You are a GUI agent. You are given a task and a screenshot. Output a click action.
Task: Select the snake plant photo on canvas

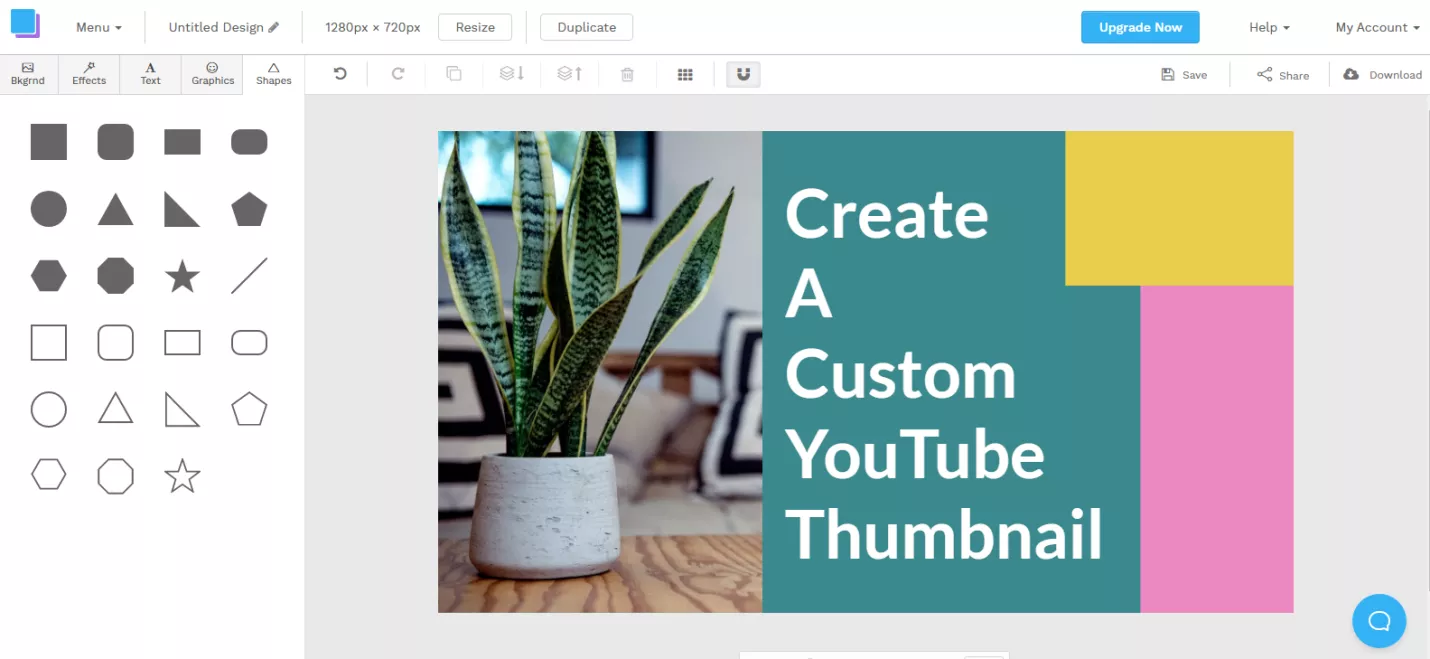tap(600, 372)
